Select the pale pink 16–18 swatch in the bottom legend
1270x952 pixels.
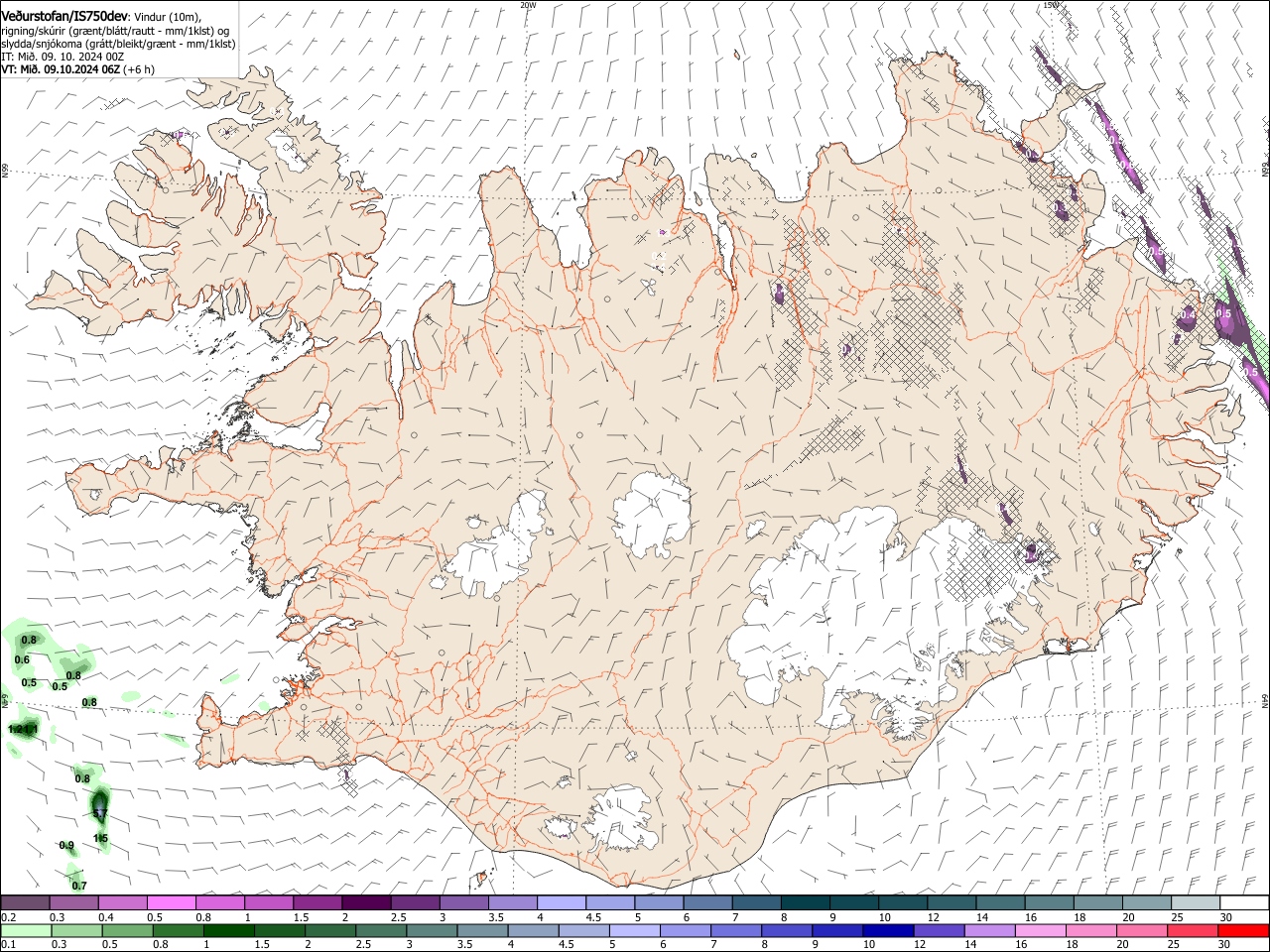point(1039,930)
